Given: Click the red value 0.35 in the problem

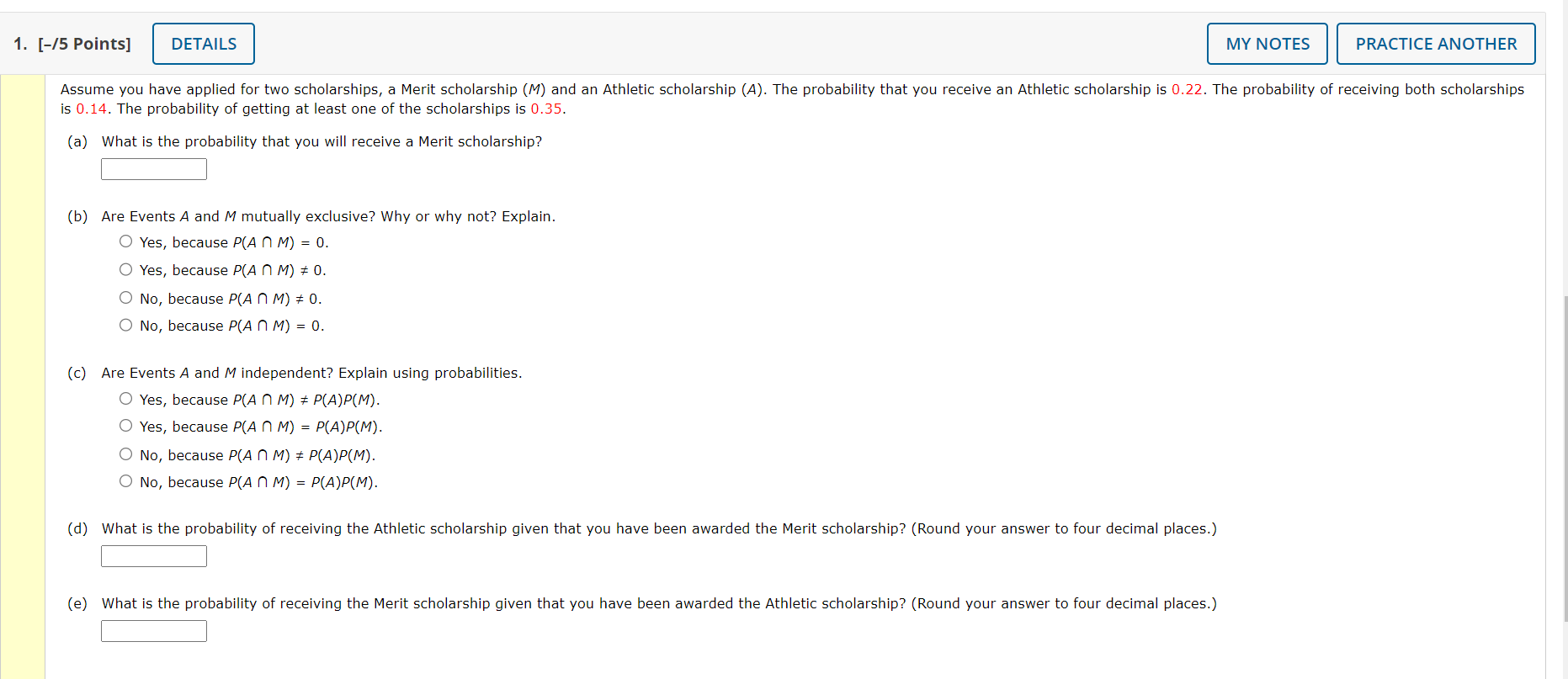Looking at the screenshot, I should point(546,109).
